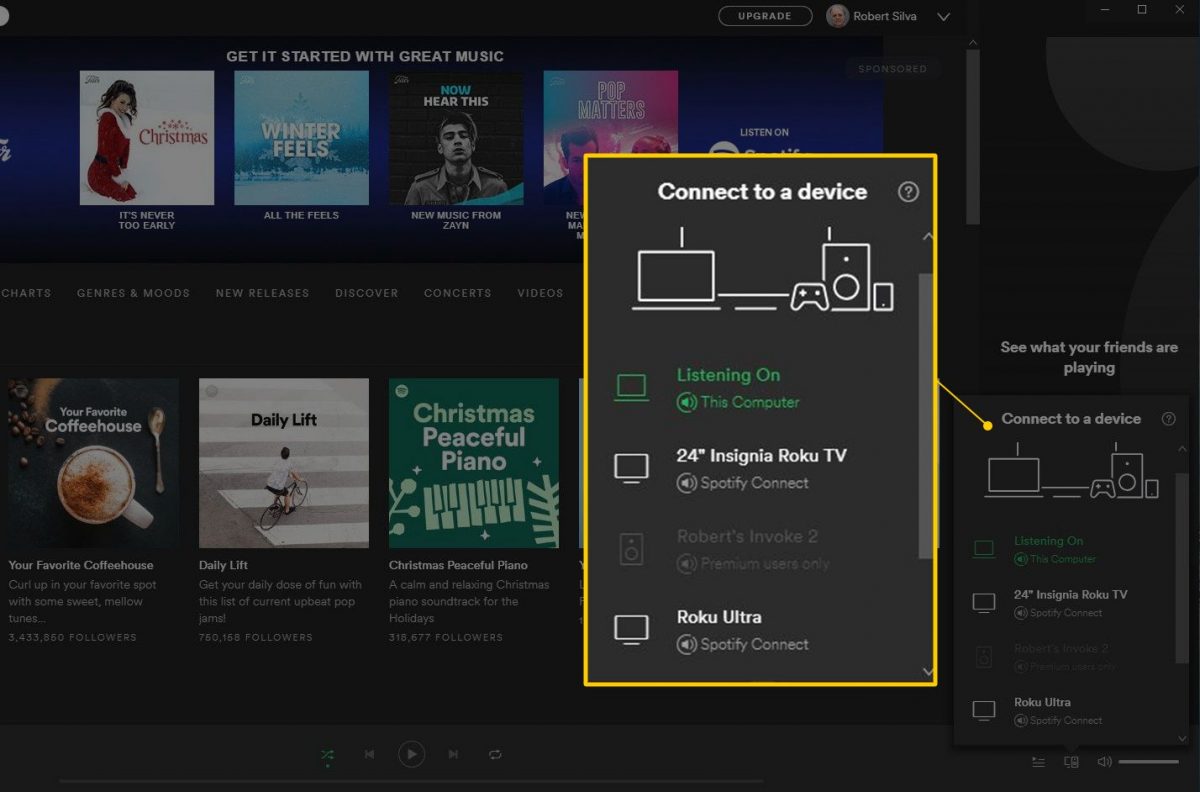Click the play button
The width and height of the screenshot is (1200, 792).
click(x=411, y=754)
